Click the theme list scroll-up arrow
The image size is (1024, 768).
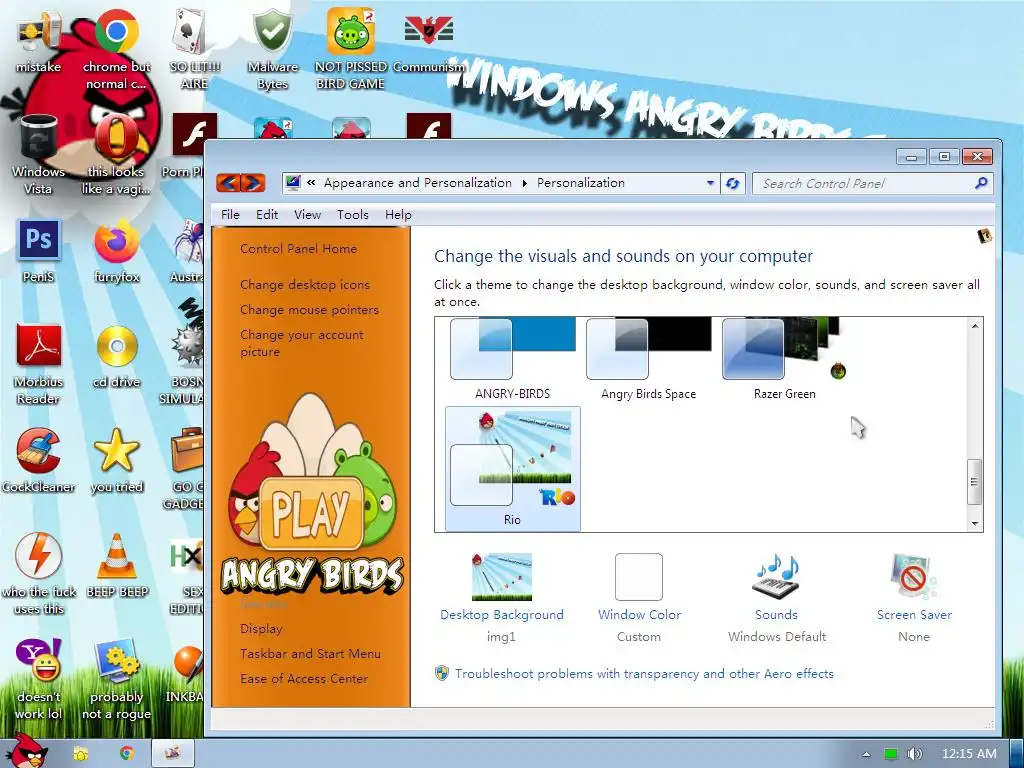tap(975, 325)
